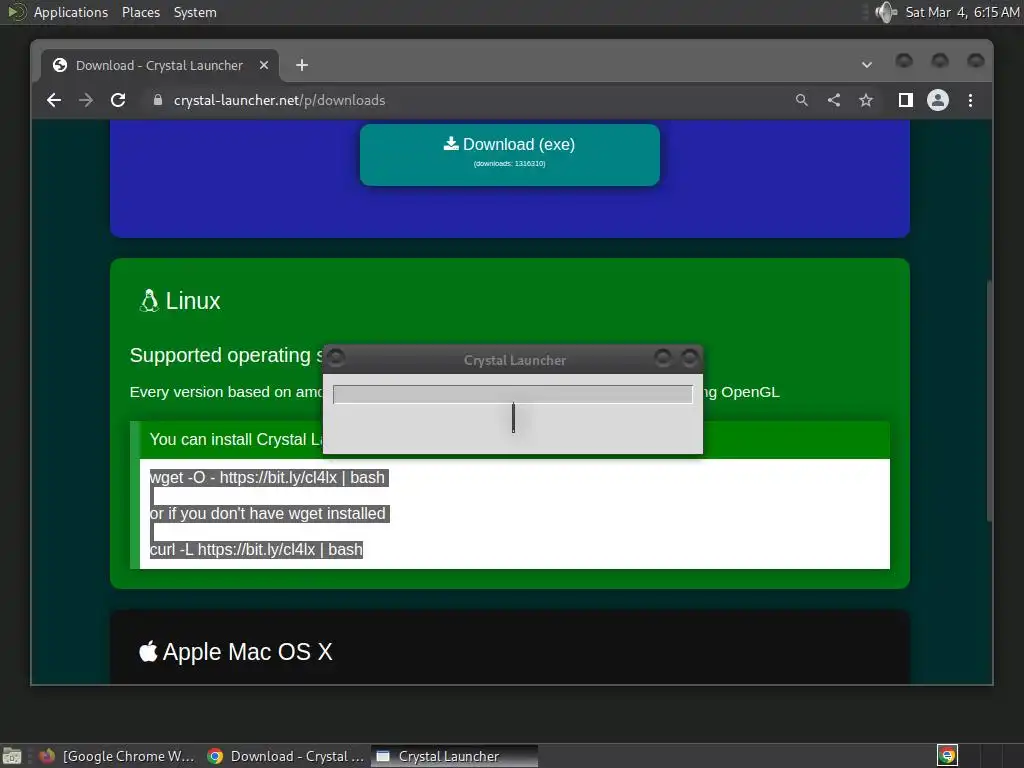Screen dimensions: 1024x768
Task: Open a new browser tab
Action: click(x=302, y=65)
